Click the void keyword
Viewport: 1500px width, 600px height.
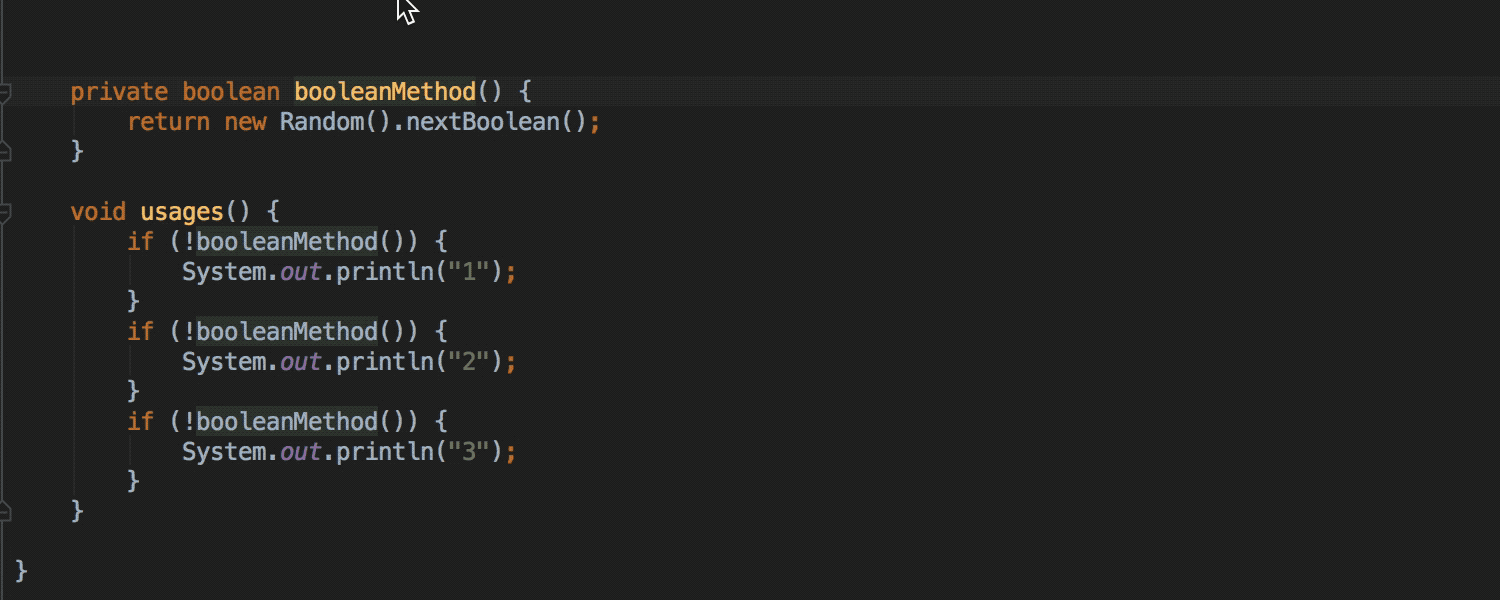click(98, 212)
